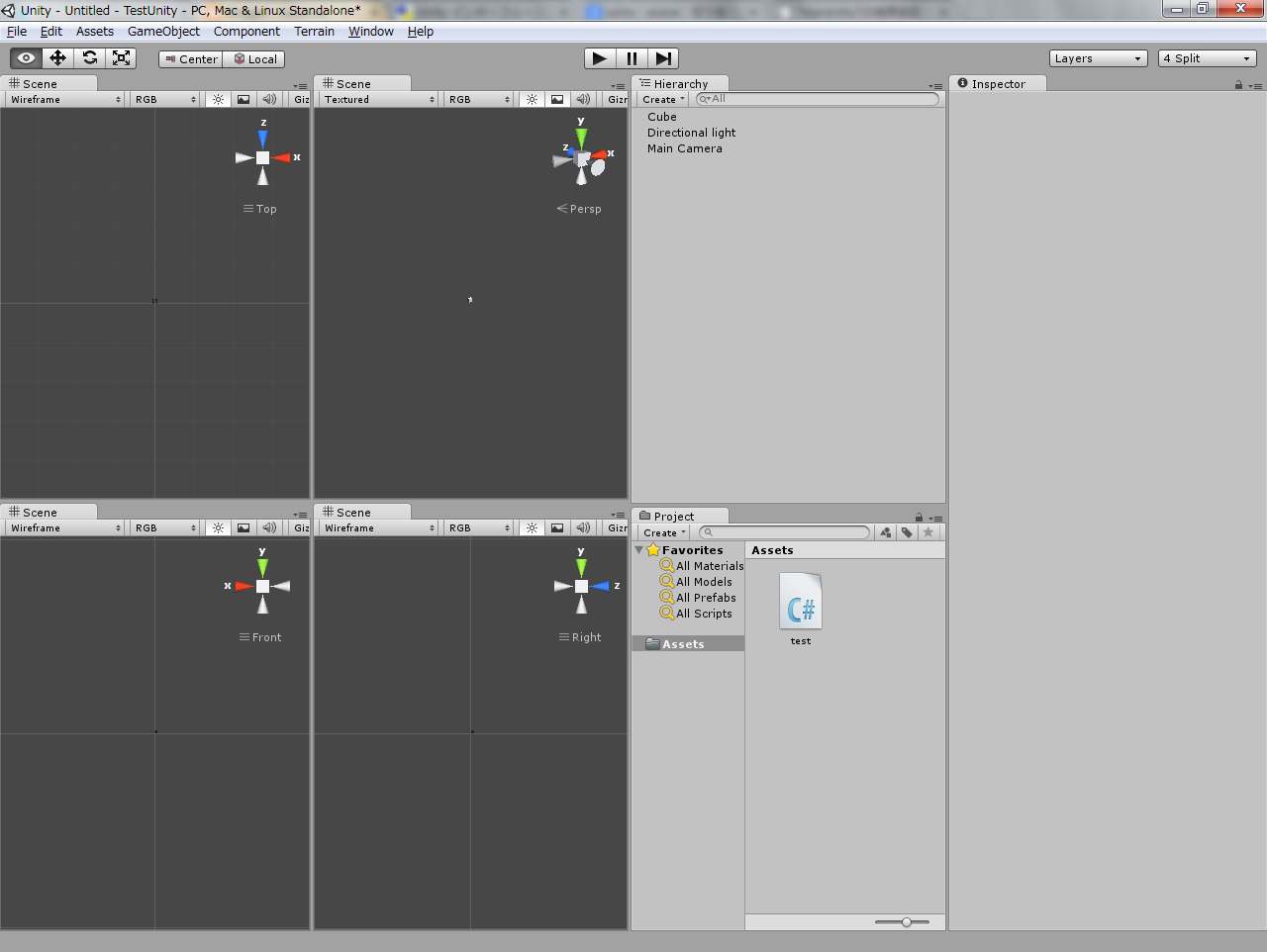Image resolution: width=1267 pixels, height=952 pixels.
Task: Switch to the Inspector tab
Action: point(998,83)
